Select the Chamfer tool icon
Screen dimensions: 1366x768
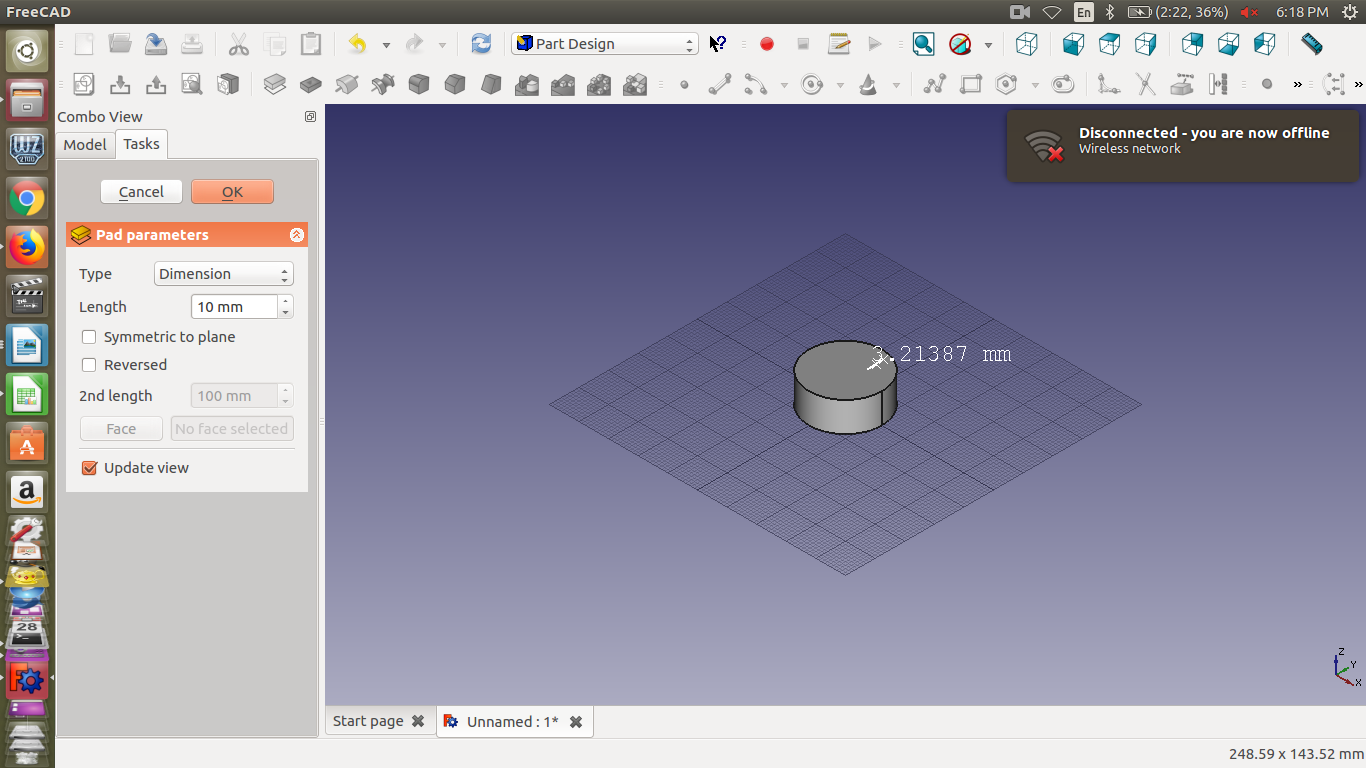coord(455,85)
